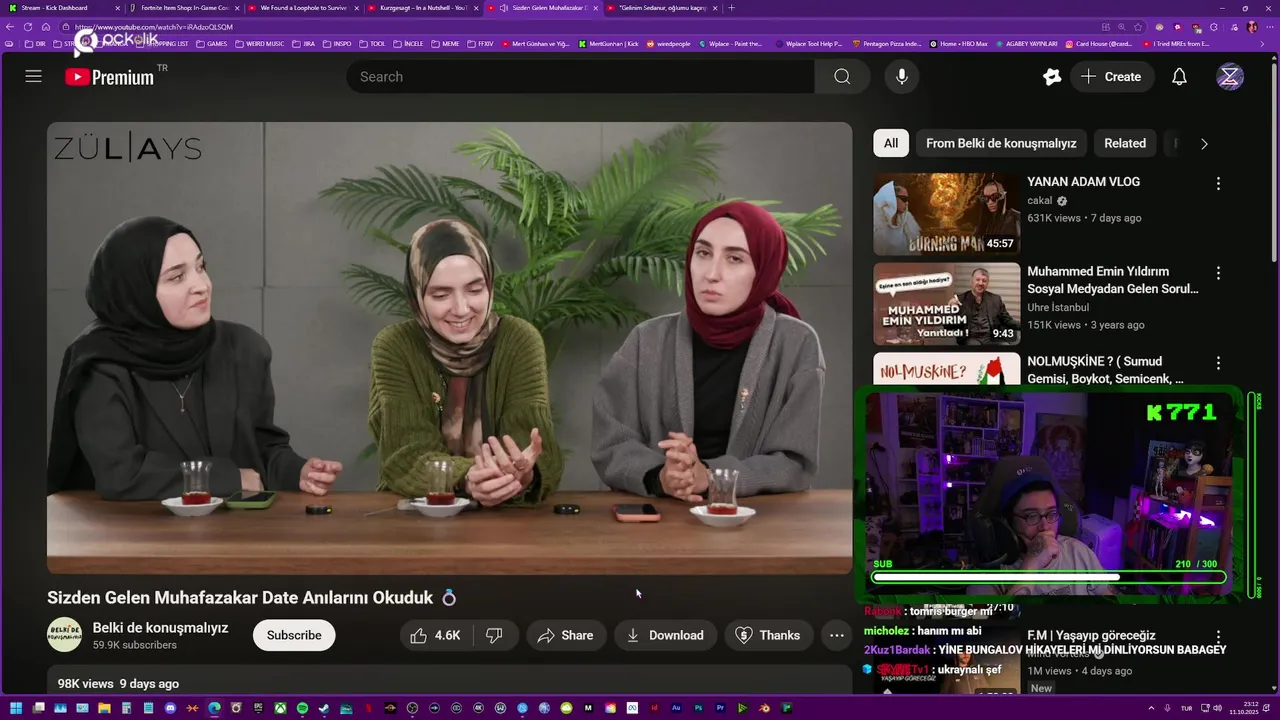Open NOLMUŞKİNE video title link
The image size is (1280, 720).
coord(1105,370)
